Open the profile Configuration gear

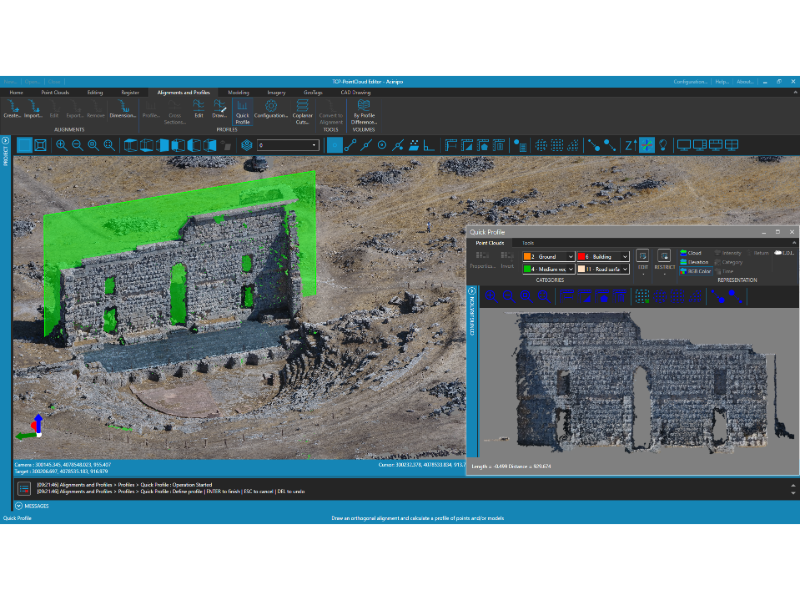271,109
